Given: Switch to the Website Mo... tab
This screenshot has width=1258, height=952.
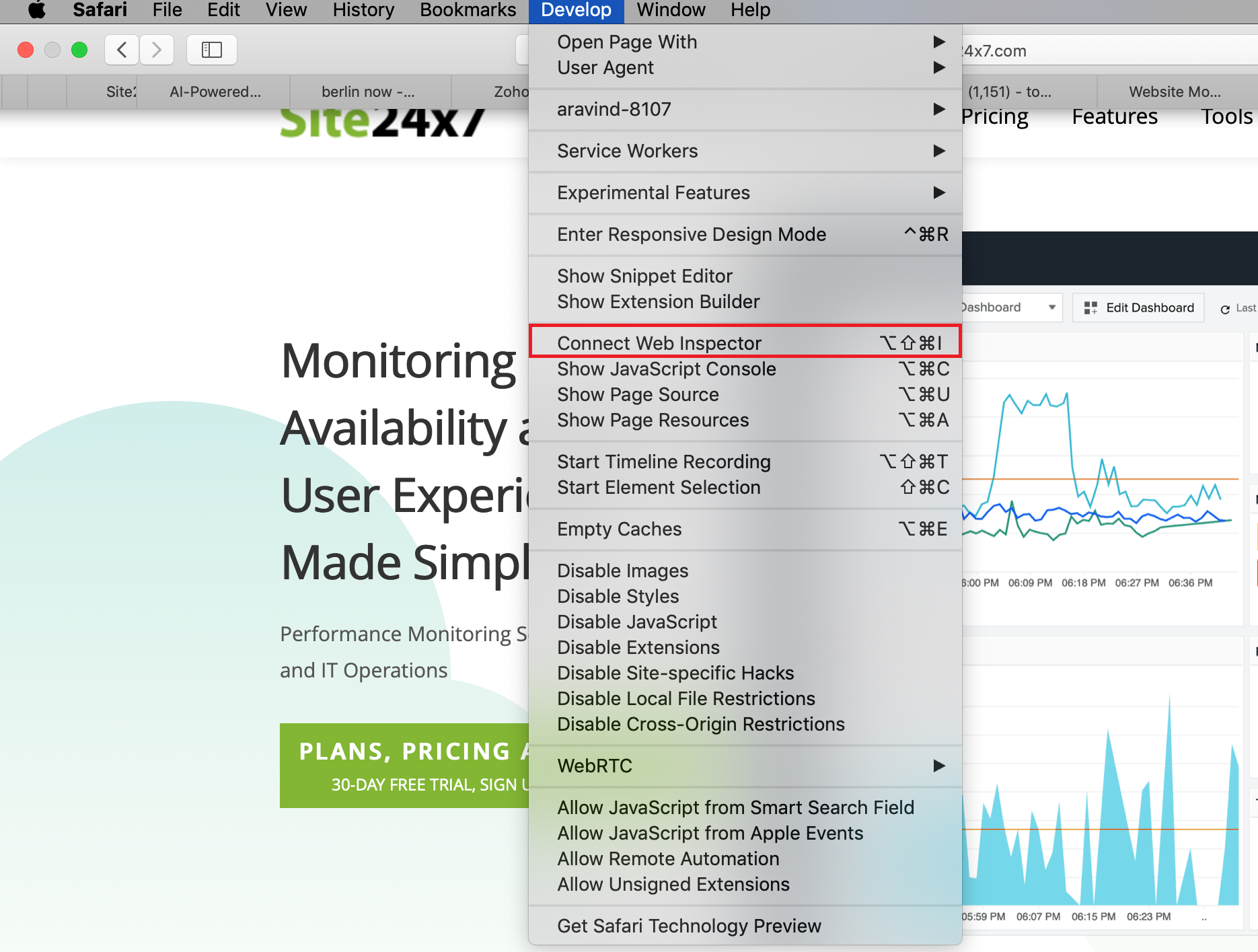Looking at the screenshot, I should coord(1177,92).
